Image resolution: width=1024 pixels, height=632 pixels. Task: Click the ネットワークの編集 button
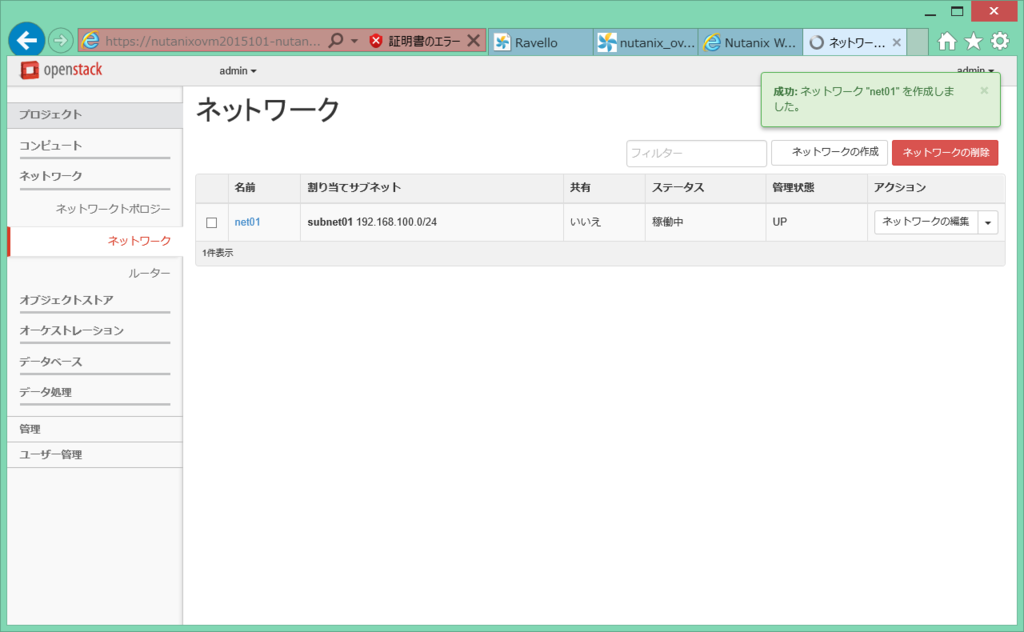pos(925,222)
